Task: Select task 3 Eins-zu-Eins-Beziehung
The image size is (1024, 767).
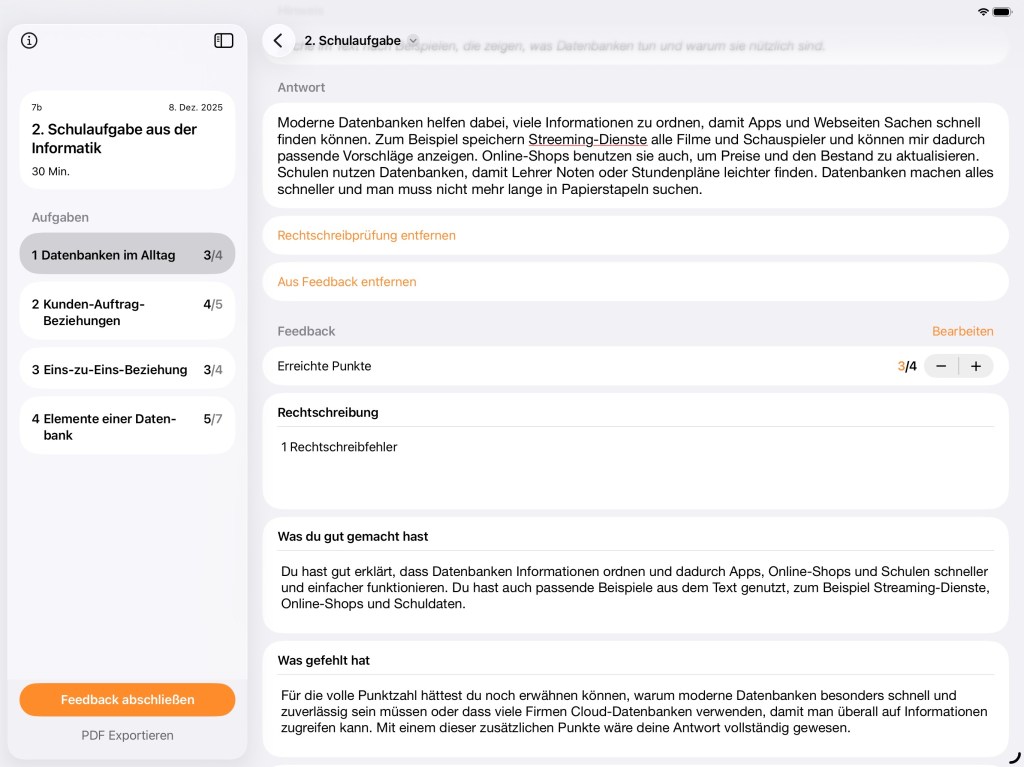Action: click(127, 369)
